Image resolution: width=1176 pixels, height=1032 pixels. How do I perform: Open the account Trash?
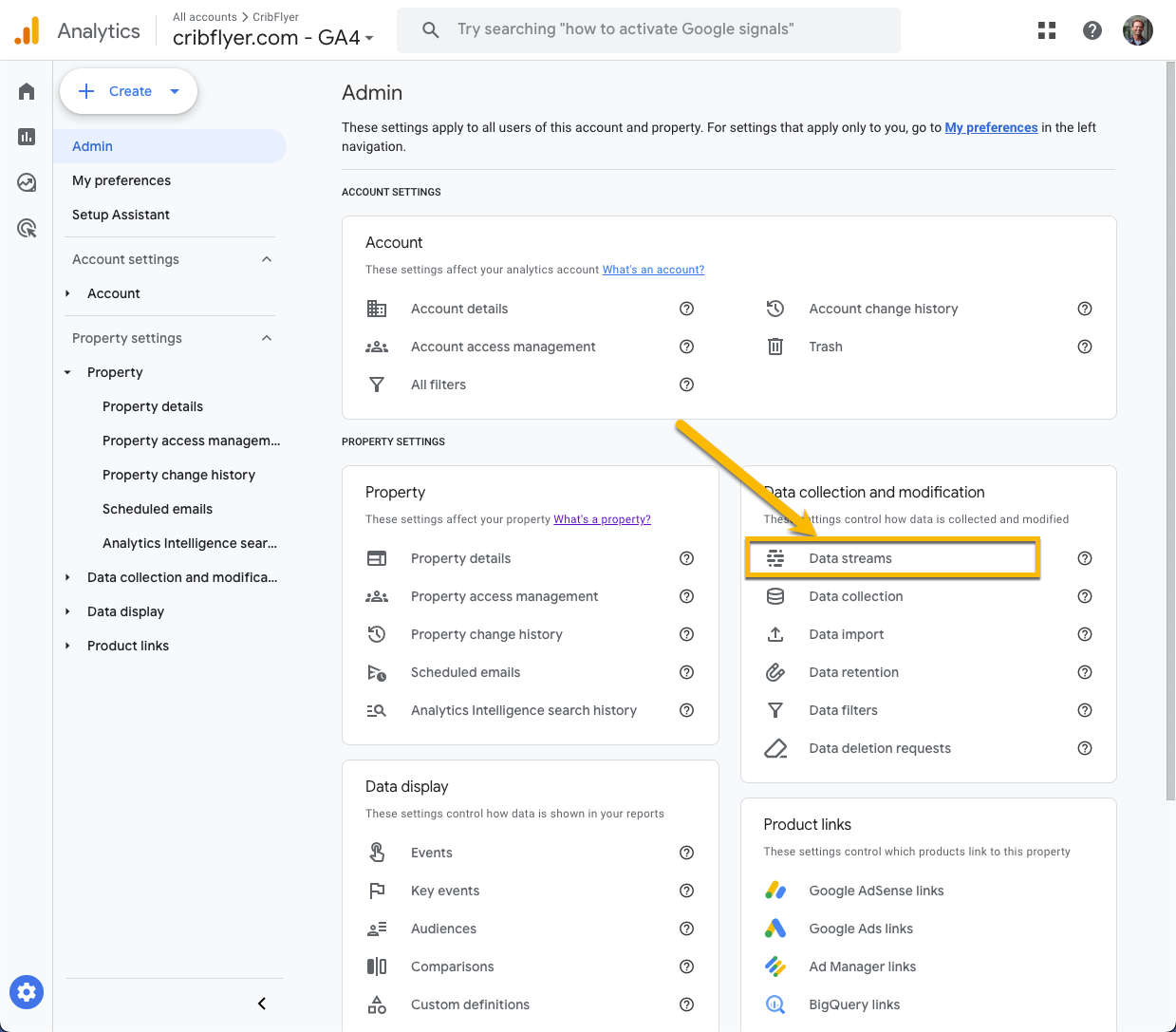pos(826,347)
